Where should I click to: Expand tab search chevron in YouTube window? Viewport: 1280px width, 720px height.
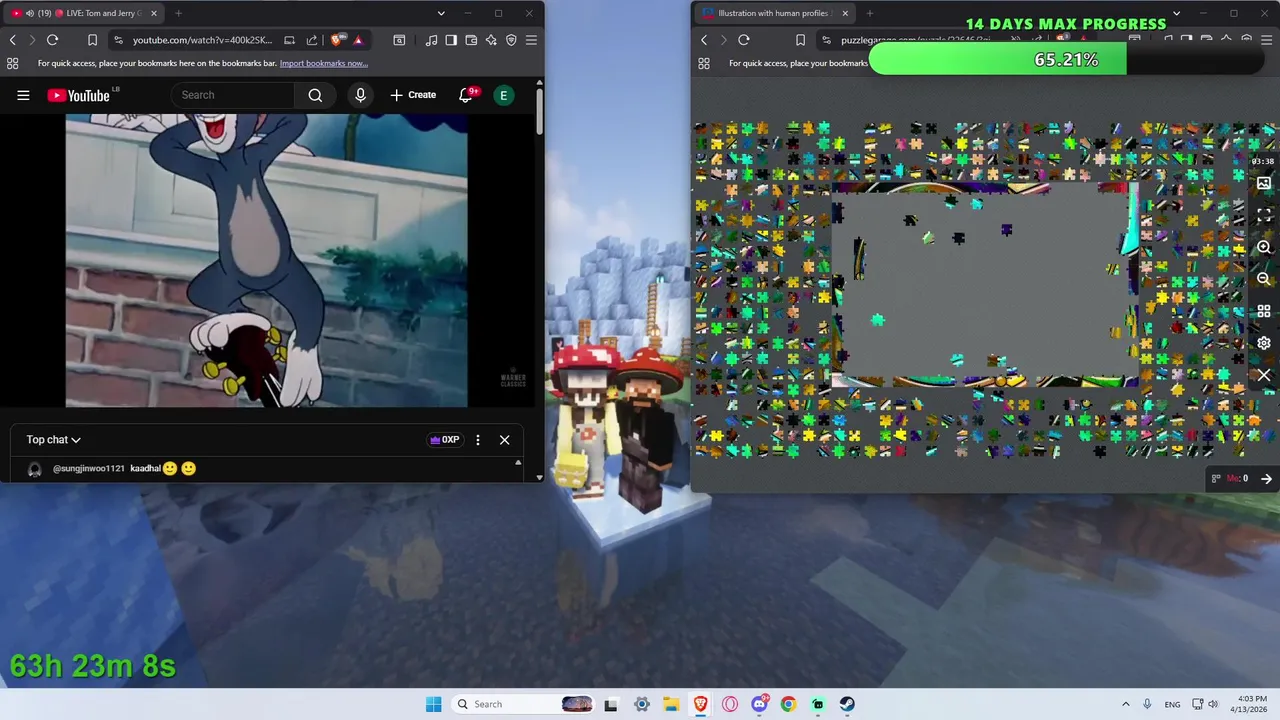pos(441,13)
